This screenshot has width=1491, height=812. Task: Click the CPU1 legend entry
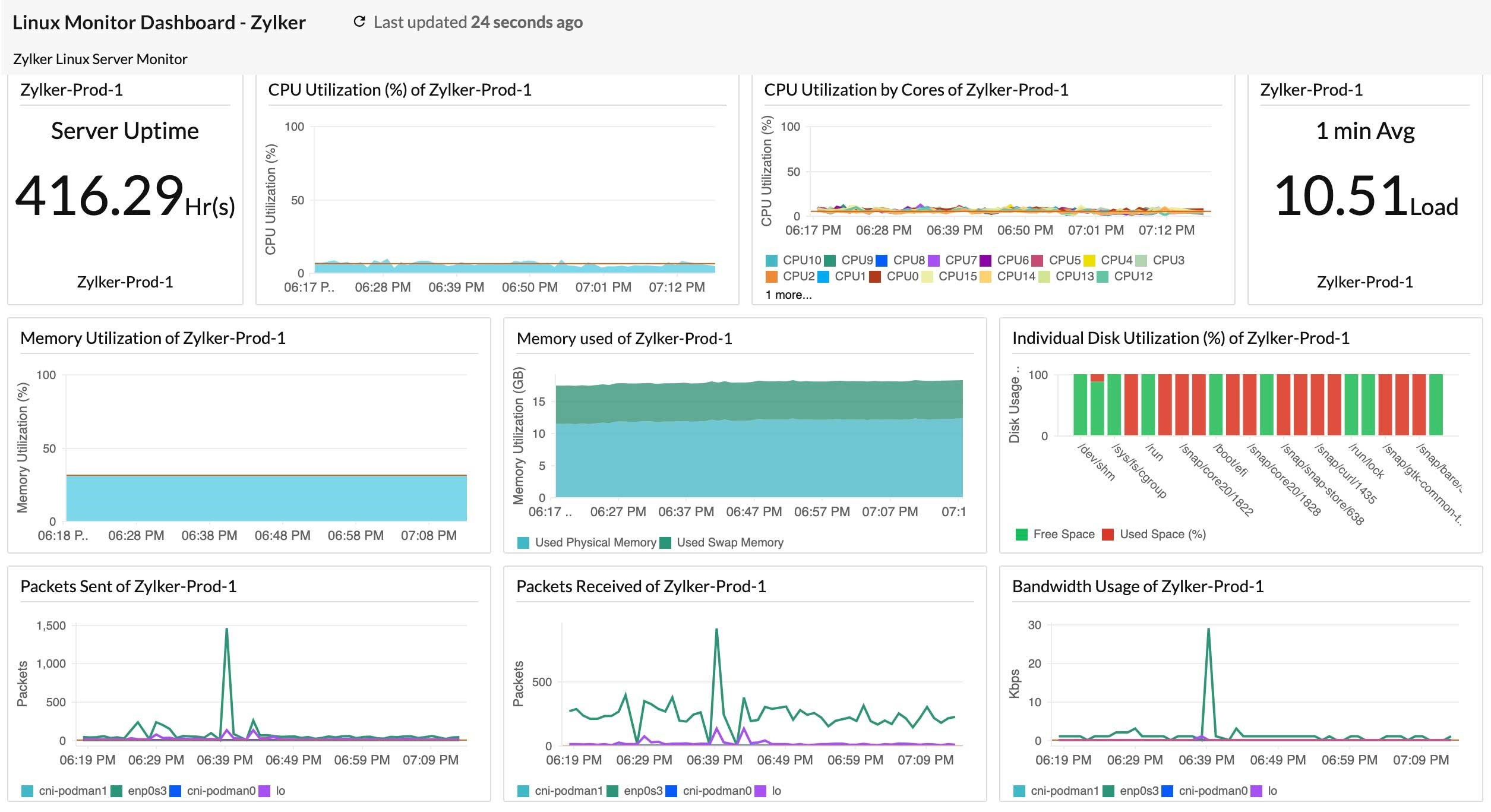click(x=842, y=276)
